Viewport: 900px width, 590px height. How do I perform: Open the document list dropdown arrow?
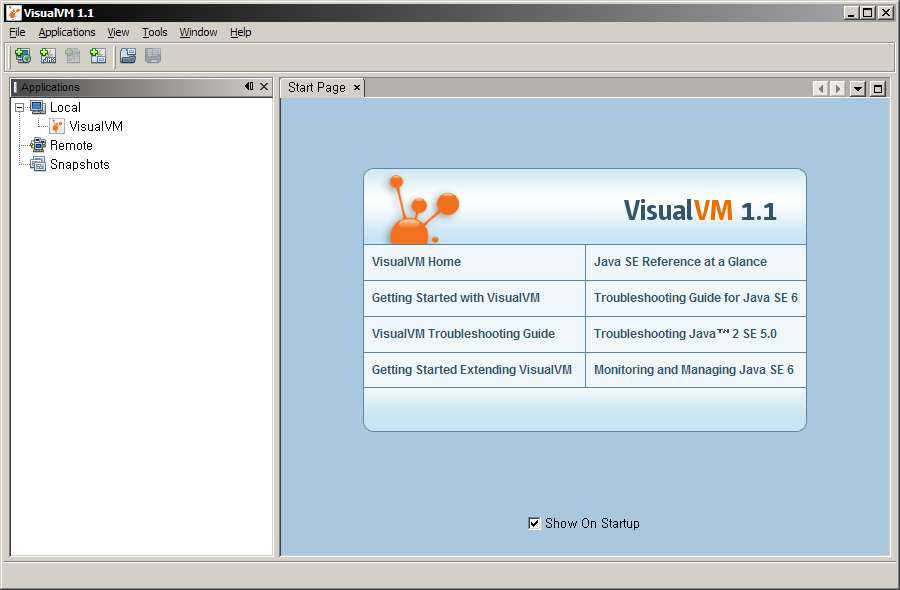pyautogui.click(x=858, y=89)
